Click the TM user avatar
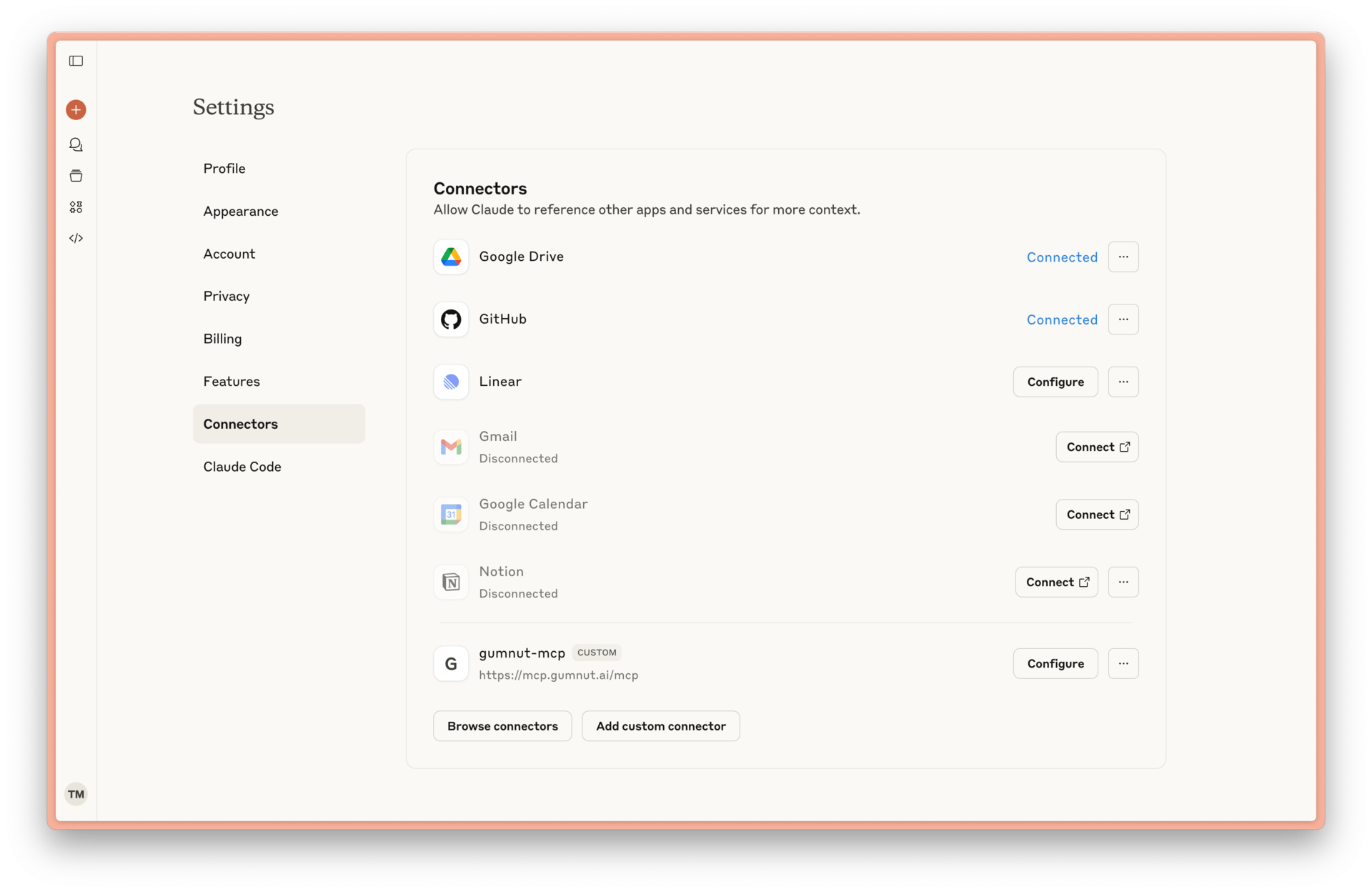This screenshot has width=1372, height=892. click(76, 794)
